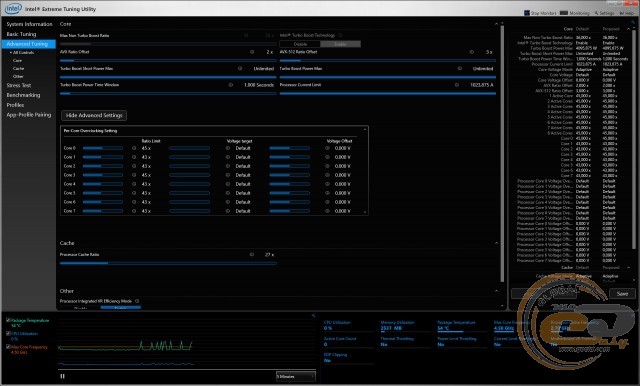
Task: Collapse the Cache section chevron
Action: point(496,243)
